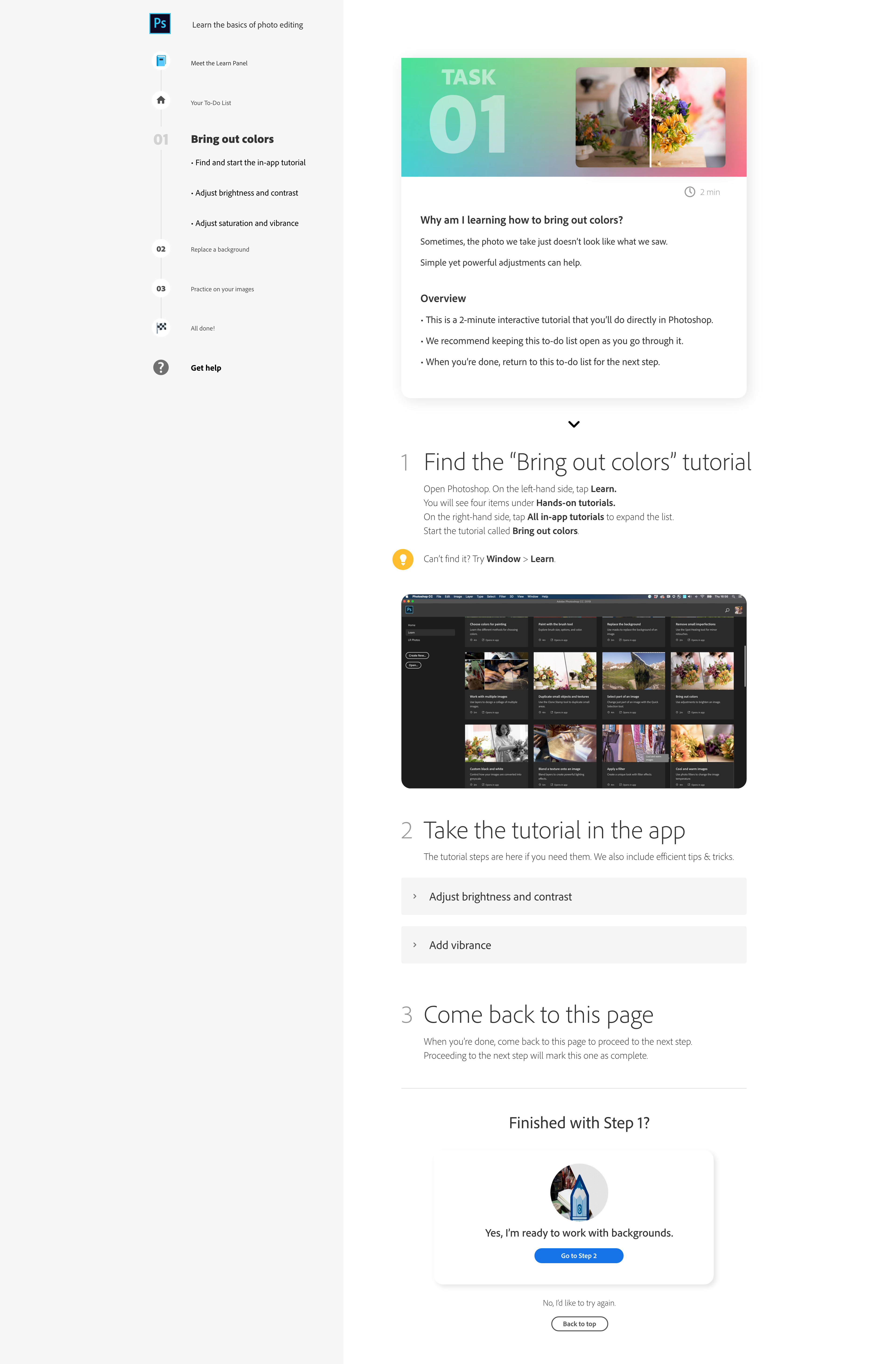This screenshot has height=1364, width=896.
Task: Click the Apply a filter card in screenshot
Action: tap(633, 756)
